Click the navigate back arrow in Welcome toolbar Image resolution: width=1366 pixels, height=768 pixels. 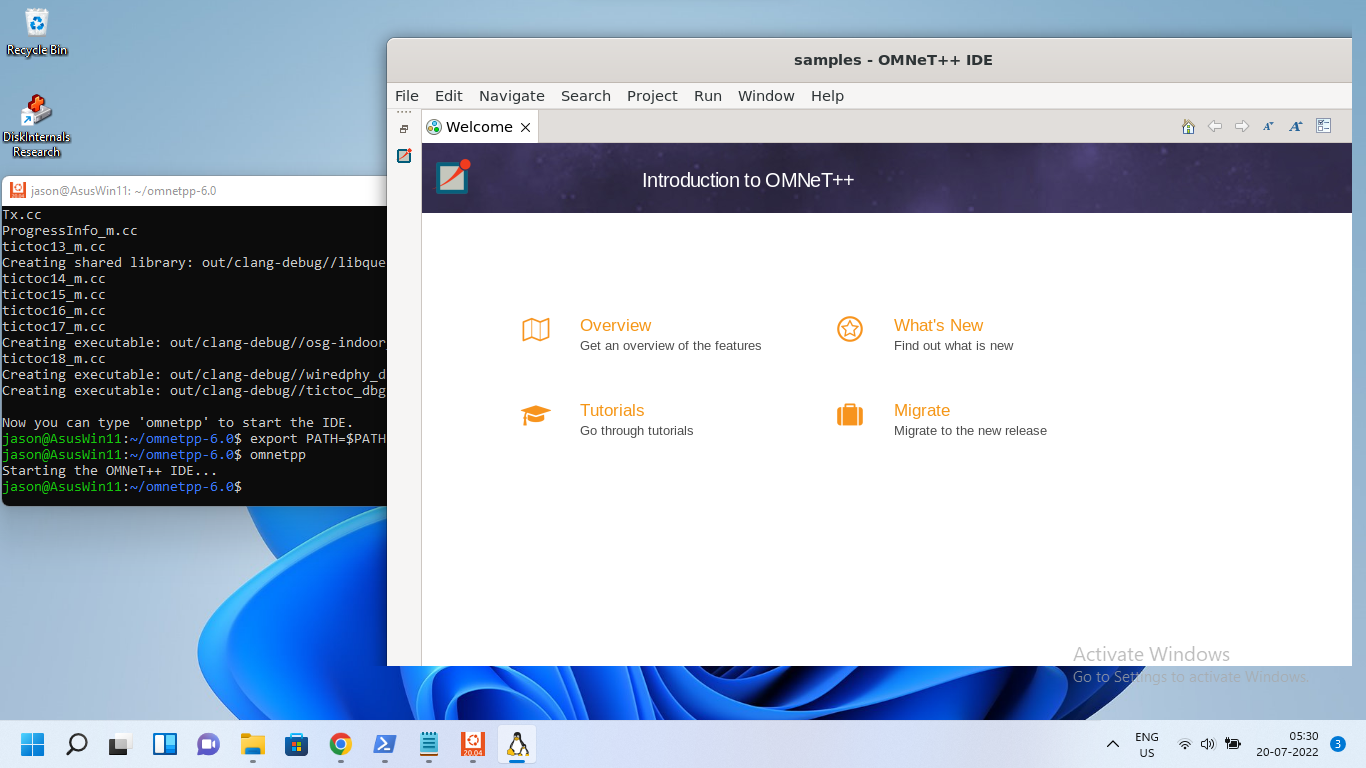(x=1215, y=126)
